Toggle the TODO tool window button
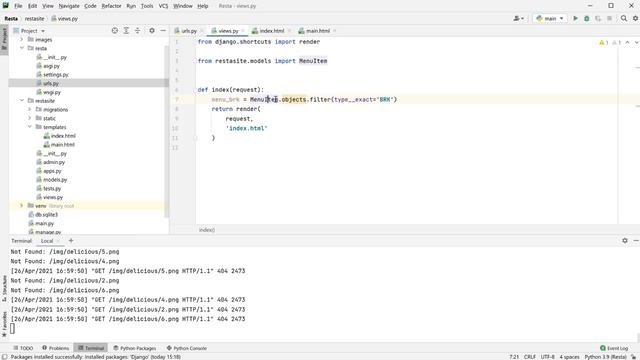Viewport: 640px width, 360px height. pyautogui.click(x=23, y=348)
